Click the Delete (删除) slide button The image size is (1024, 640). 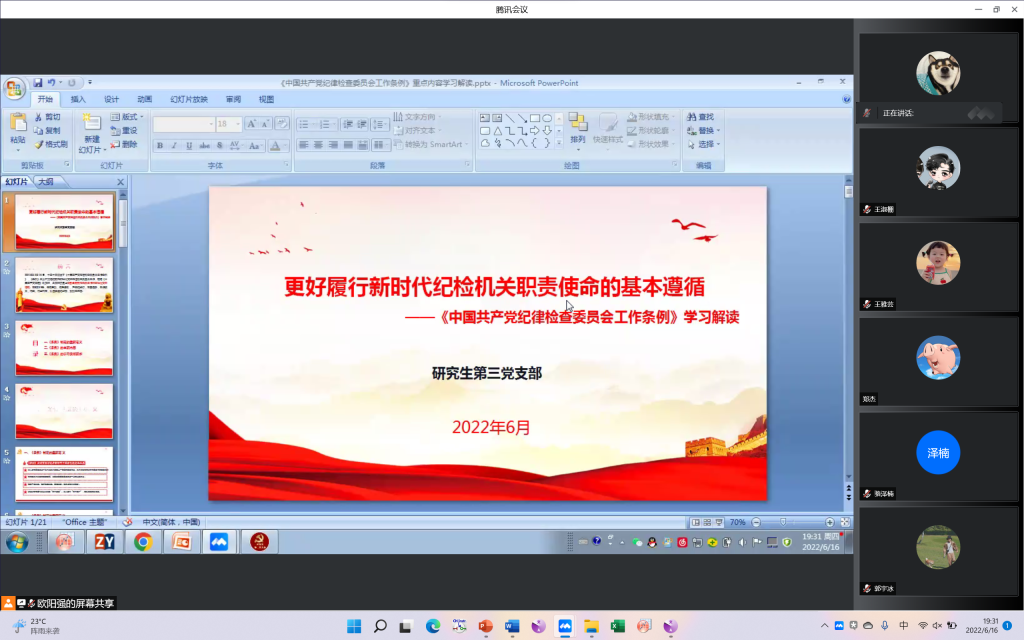(x=126, y=144)
